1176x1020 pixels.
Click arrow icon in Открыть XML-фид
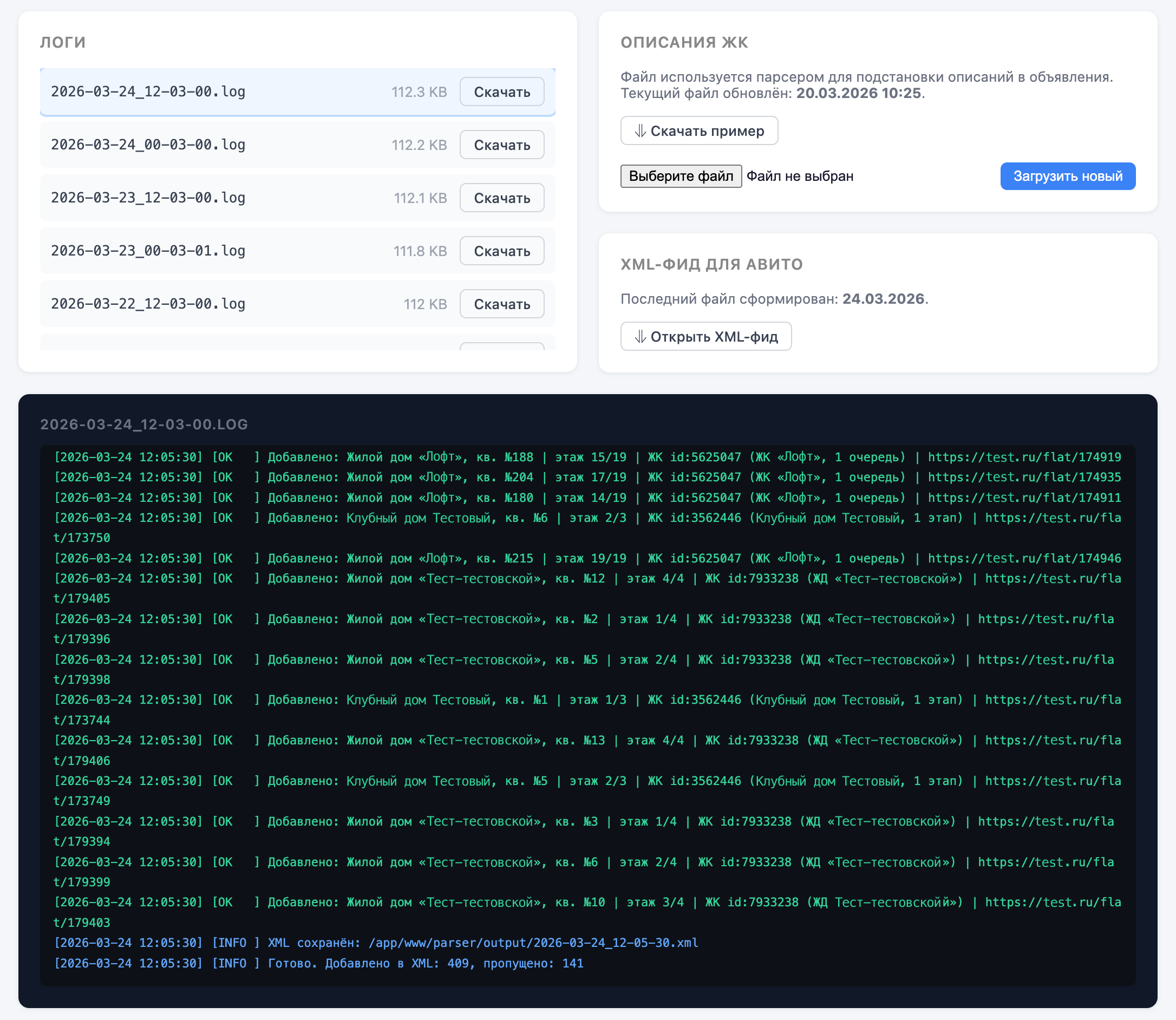(640, 336)
